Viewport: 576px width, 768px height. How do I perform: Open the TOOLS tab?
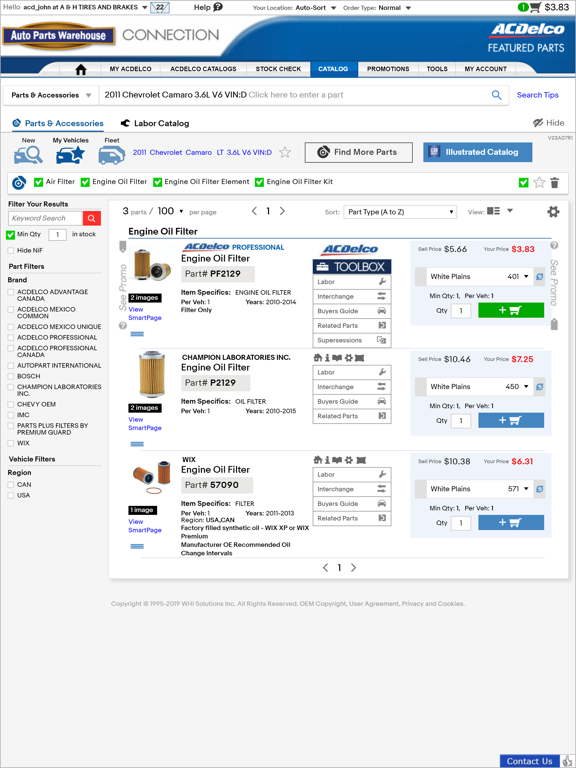pyautogui.click(x=437, y=69)
